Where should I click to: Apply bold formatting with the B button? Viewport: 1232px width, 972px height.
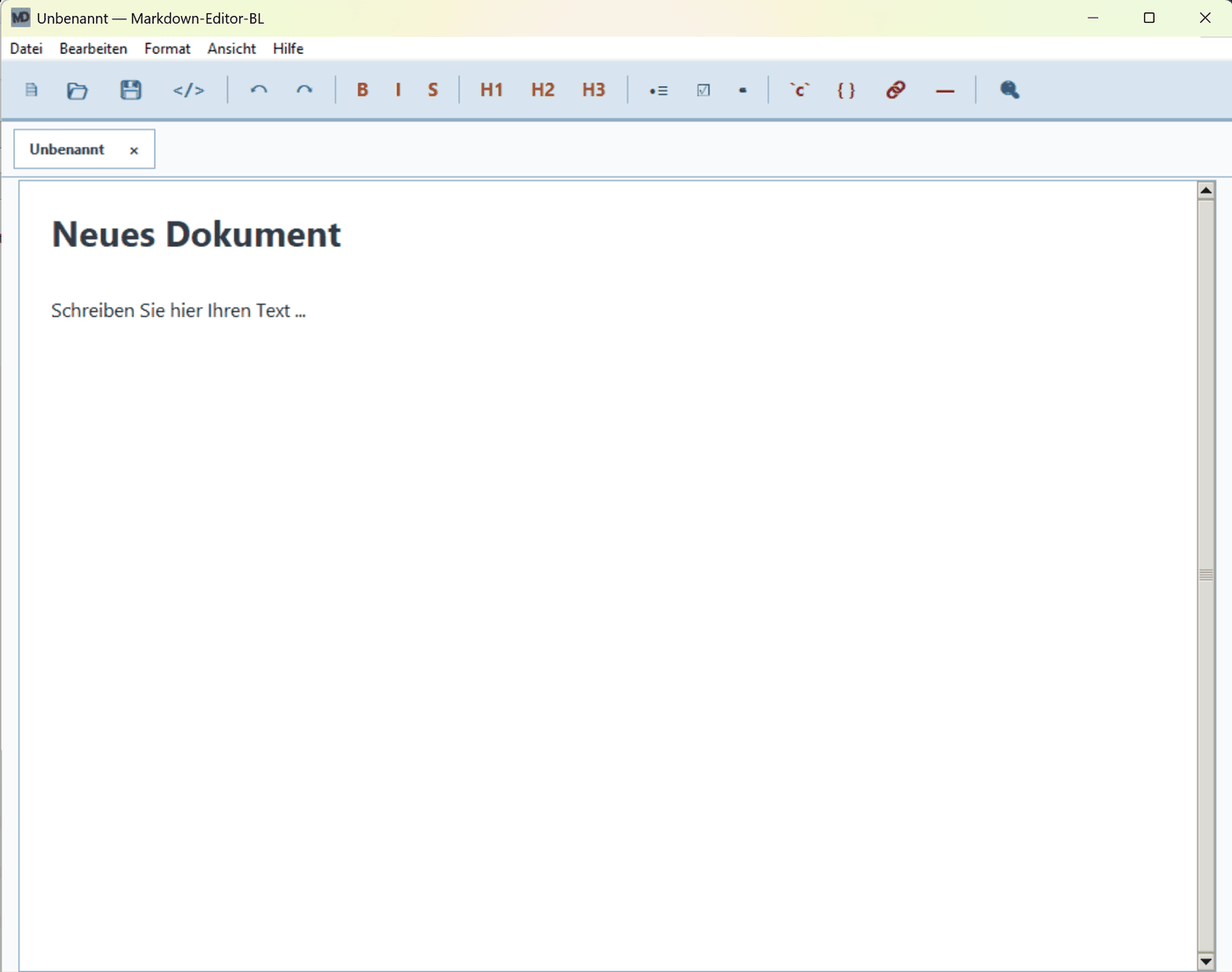click(x=363, y=90)
